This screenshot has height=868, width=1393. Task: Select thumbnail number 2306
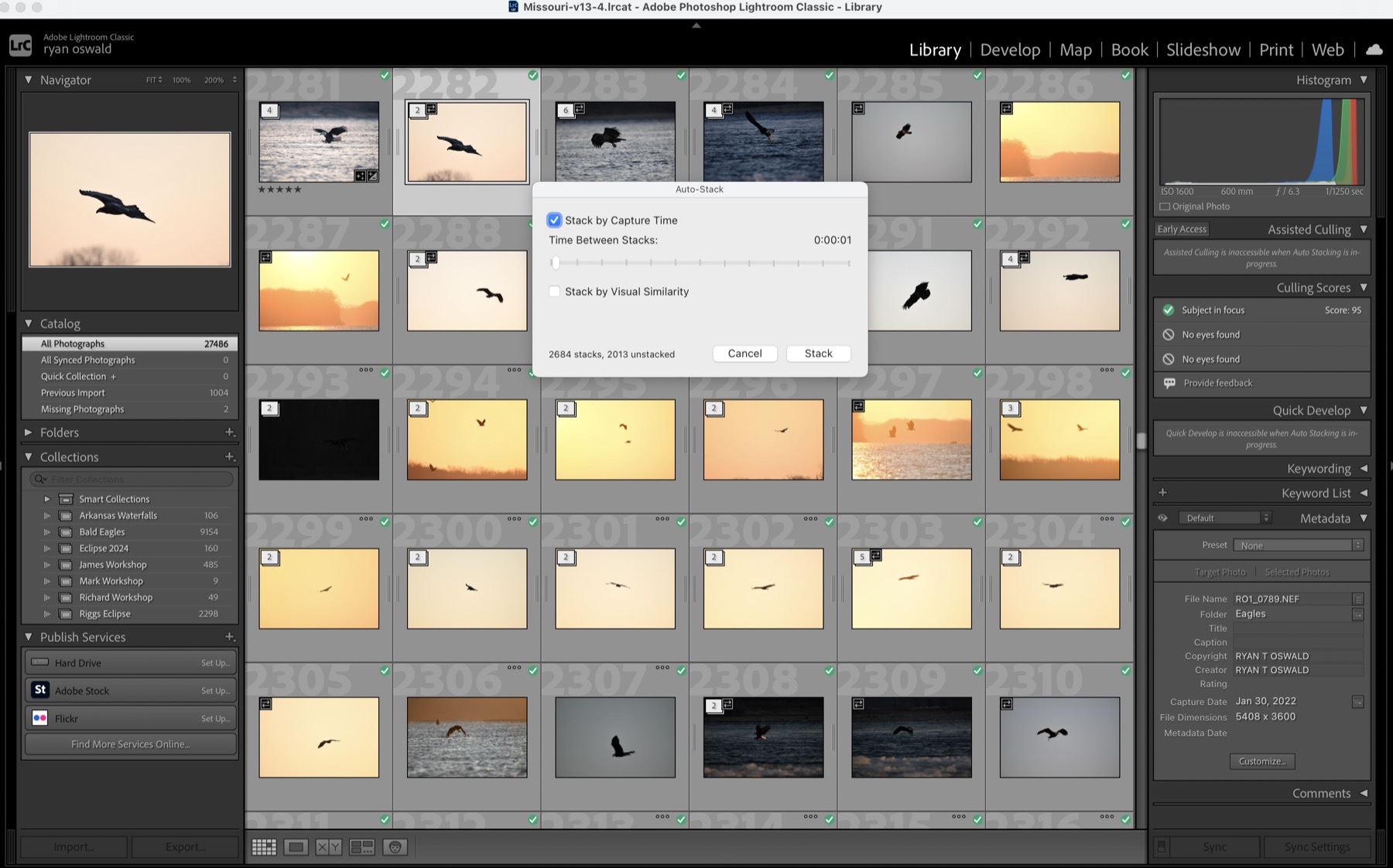tap(467, 737)
